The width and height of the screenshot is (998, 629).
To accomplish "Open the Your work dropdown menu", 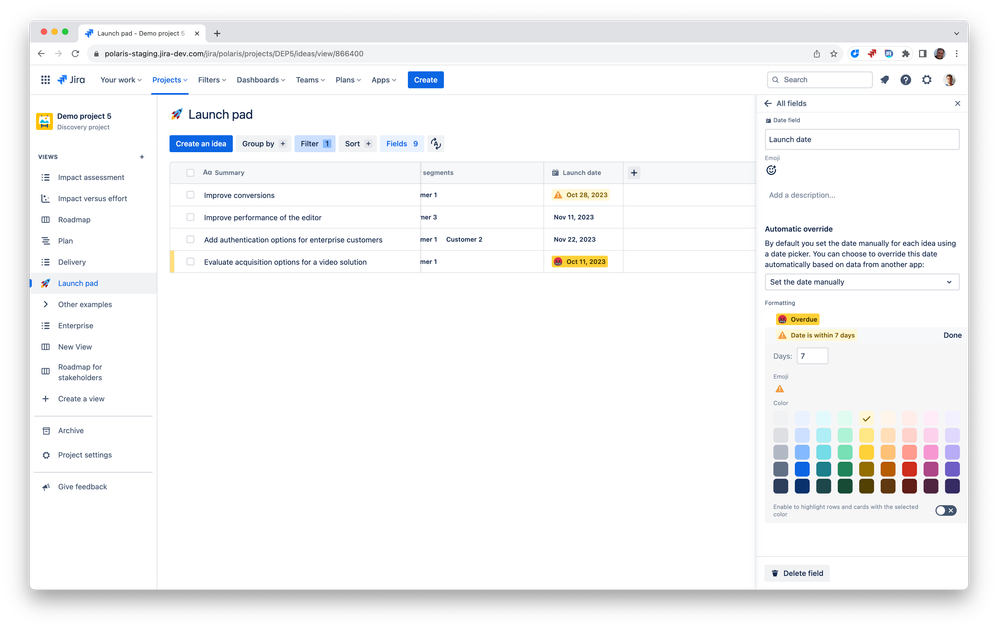I will click(x=120, y=80).
